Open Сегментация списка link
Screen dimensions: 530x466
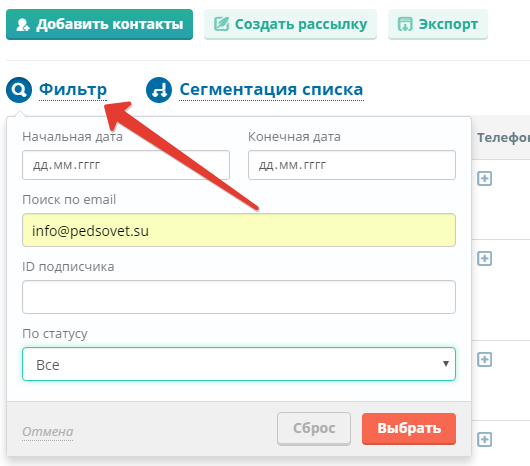pos(271,89)
